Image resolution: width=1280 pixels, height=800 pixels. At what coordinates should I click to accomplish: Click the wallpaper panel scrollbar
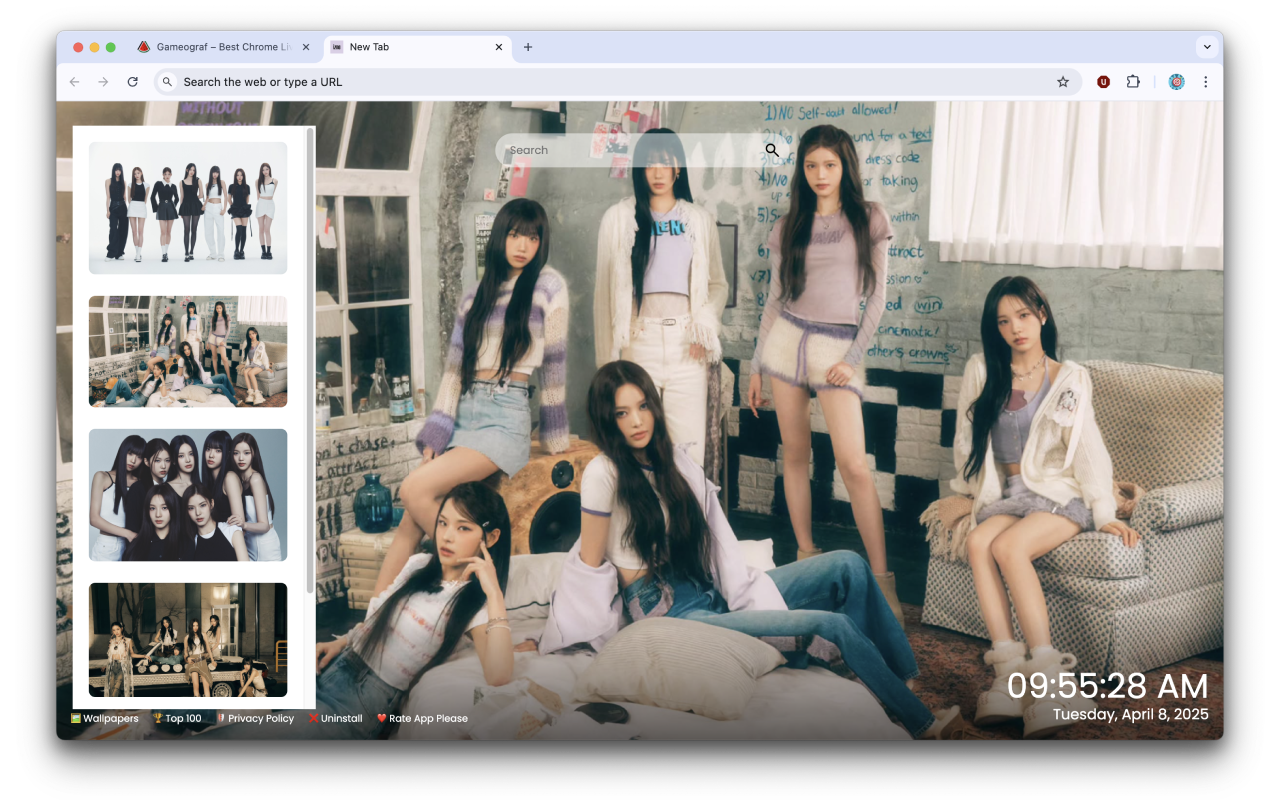pos(310,360)
